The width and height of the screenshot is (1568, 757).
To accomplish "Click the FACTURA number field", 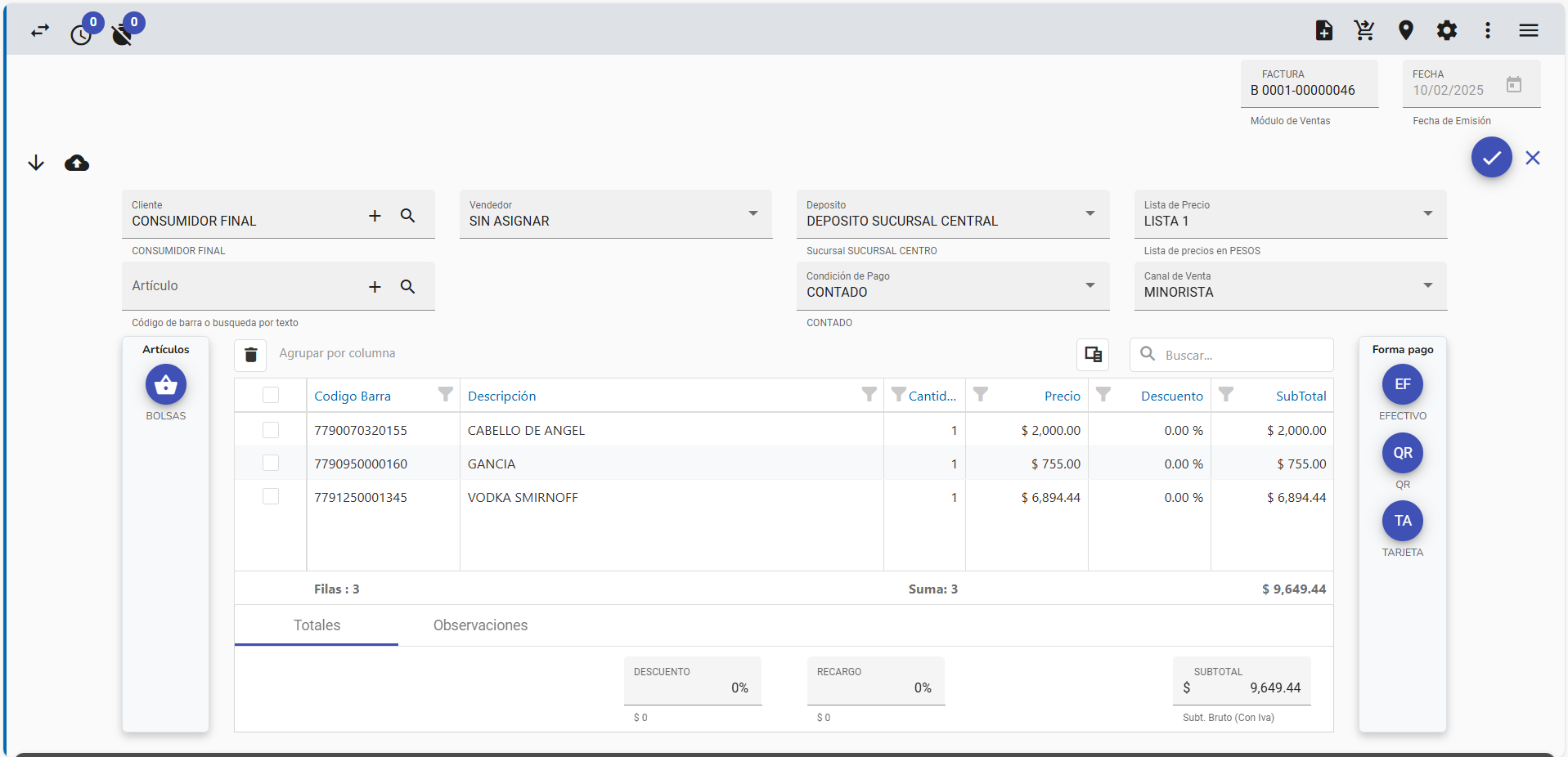I will coord(1310,83).
